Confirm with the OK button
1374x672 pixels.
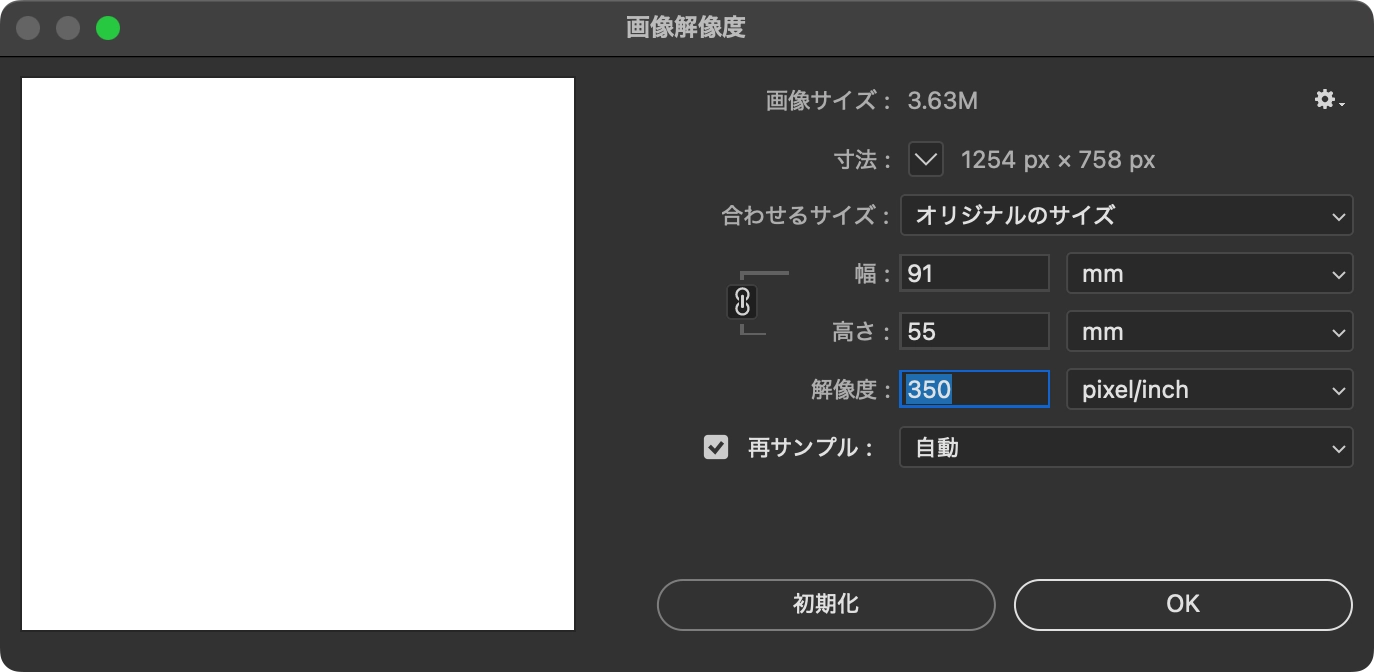click(x=1183, y=604)
